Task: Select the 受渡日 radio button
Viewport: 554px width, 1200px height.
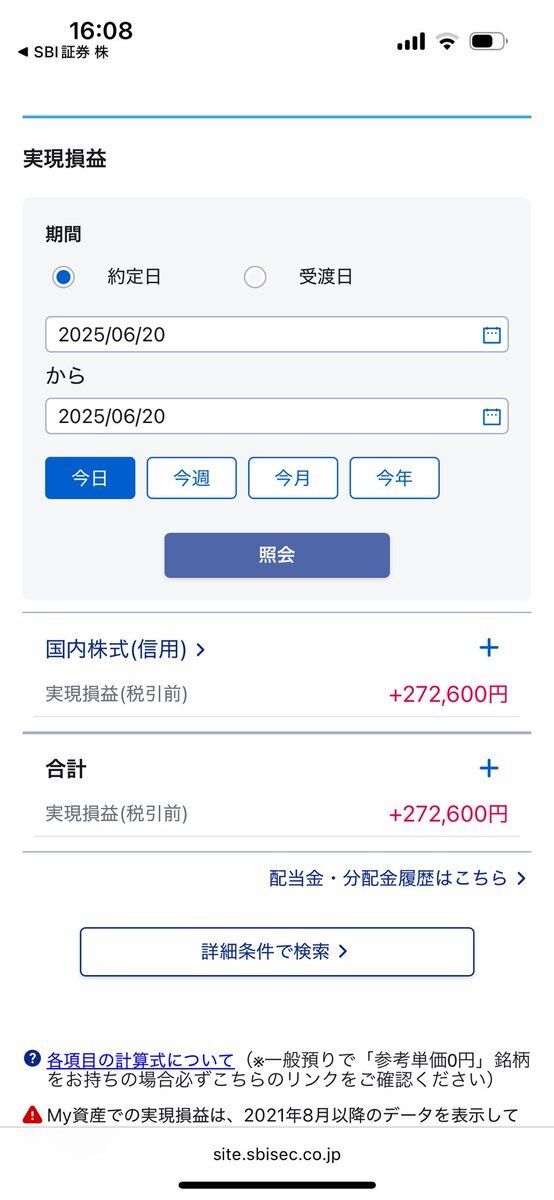Action: pyautogui.click(x=255, y=277)
